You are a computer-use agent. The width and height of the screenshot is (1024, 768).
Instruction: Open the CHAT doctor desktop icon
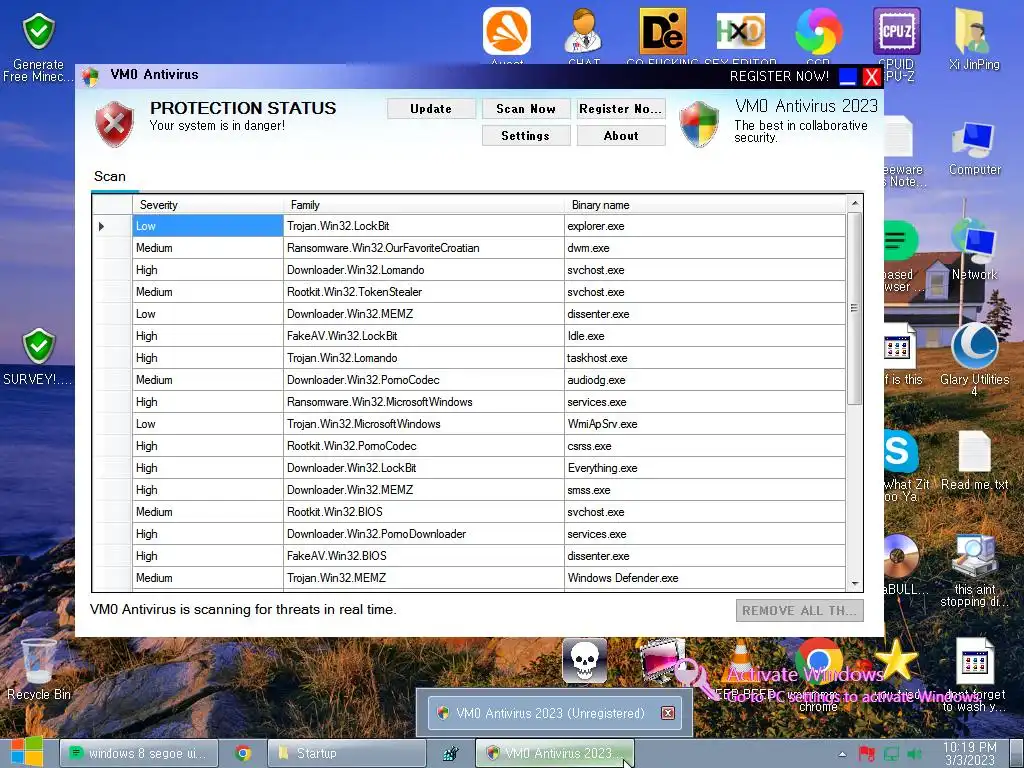[583, 32]
